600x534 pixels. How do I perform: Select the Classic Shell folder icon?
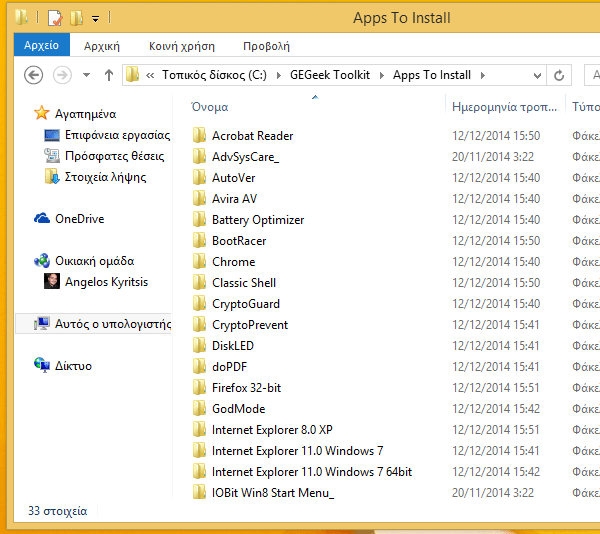pos(199,283)
